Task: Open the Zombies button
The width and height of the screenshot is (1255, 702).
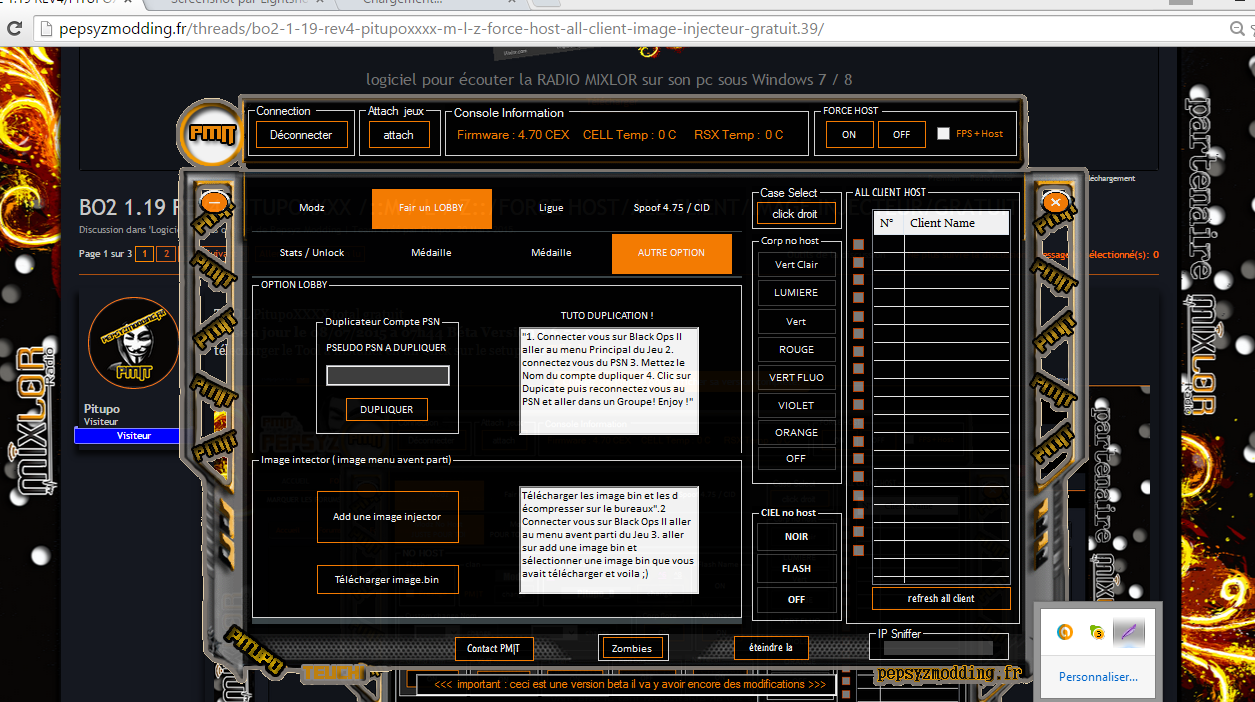Action: point(632,648)
